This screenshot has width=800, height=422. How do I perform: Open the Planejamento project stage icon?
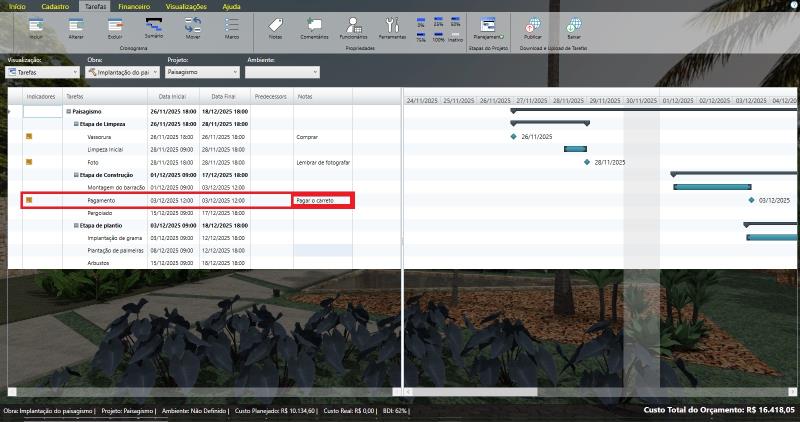(x=490, y=27)
